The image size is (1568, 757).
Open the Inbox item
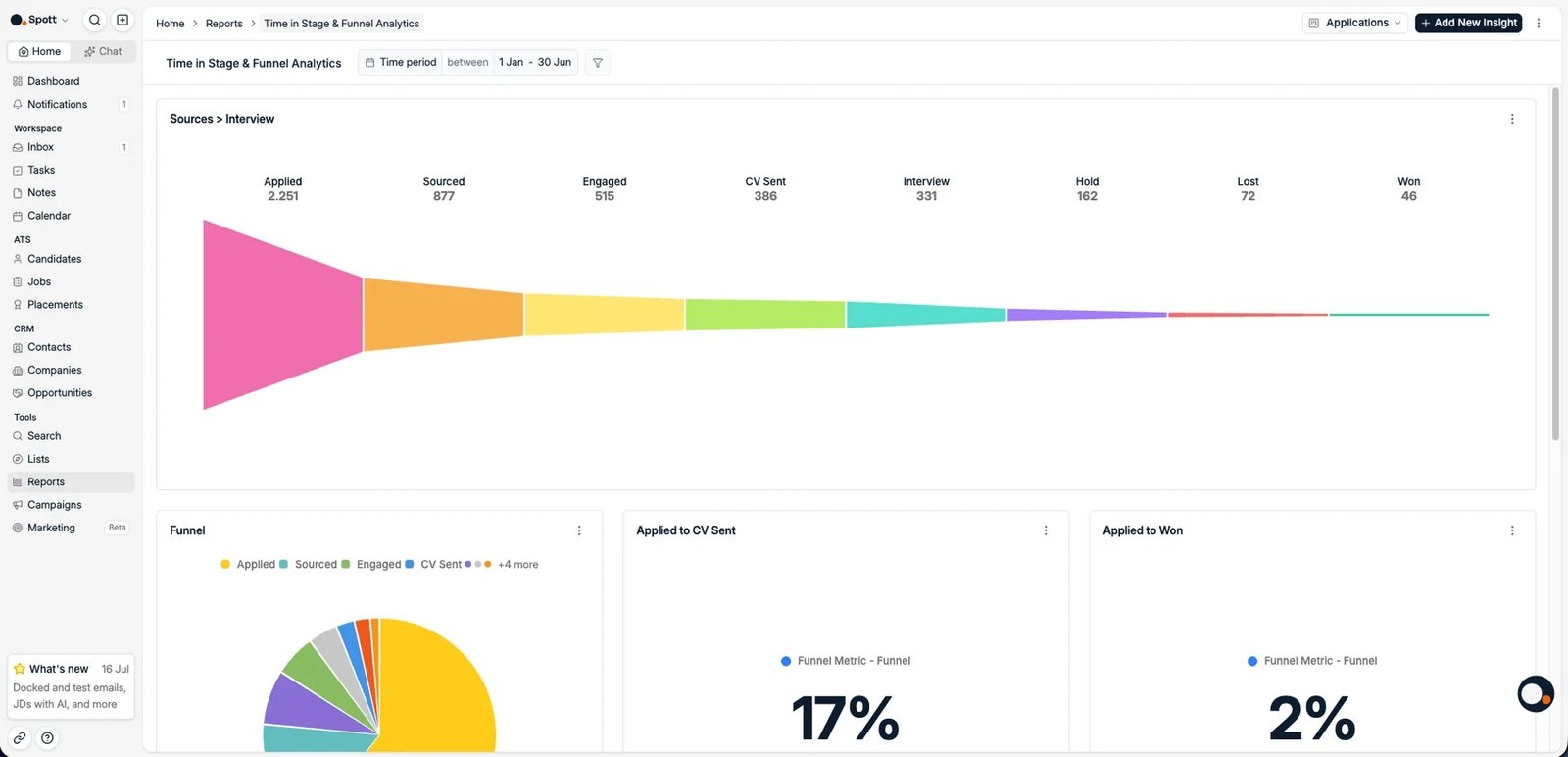click(x=71, y=147)
